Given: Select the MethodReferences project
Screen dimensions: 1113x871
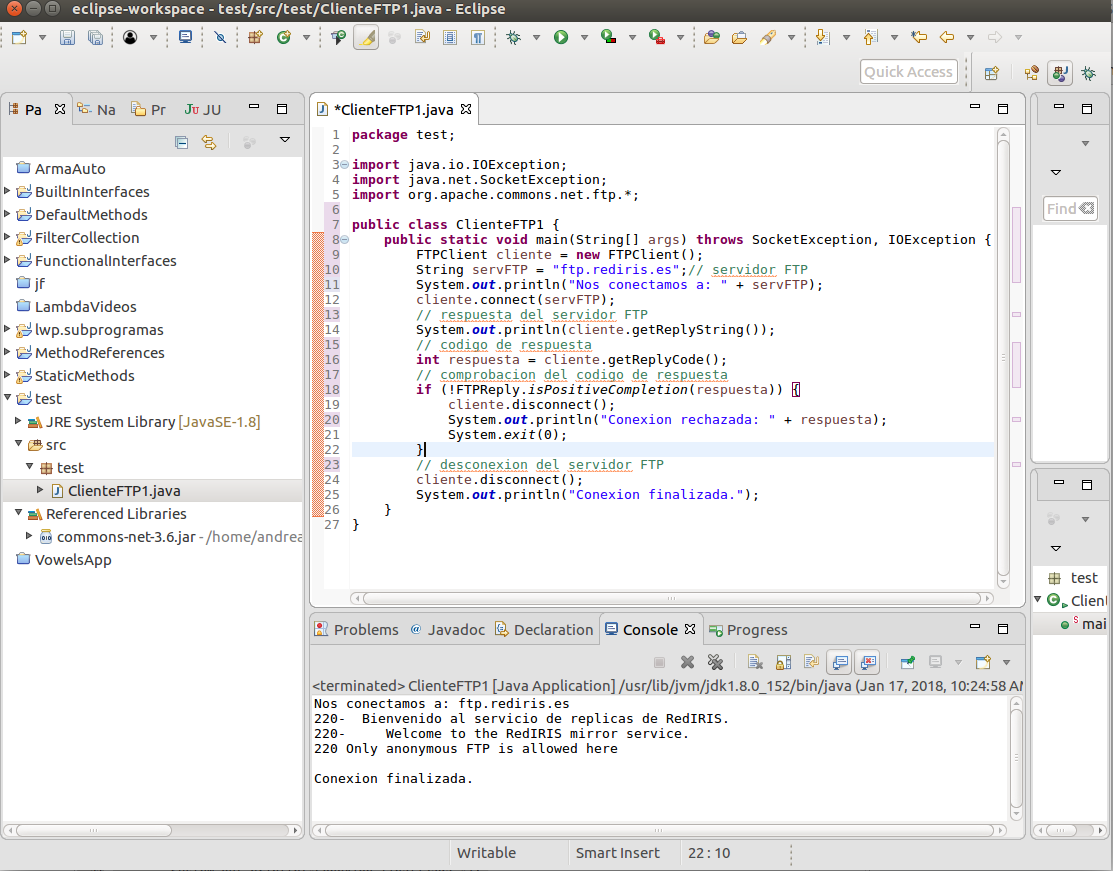Looking at the screenshot, I should tap(99, 352).
